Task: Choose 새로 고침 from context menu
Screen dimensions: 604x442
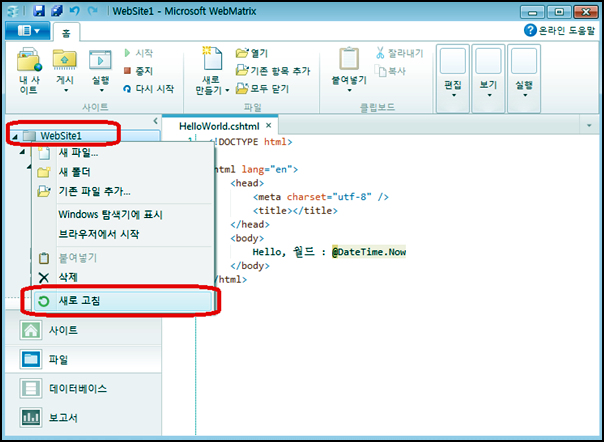Action: [122, 301]
